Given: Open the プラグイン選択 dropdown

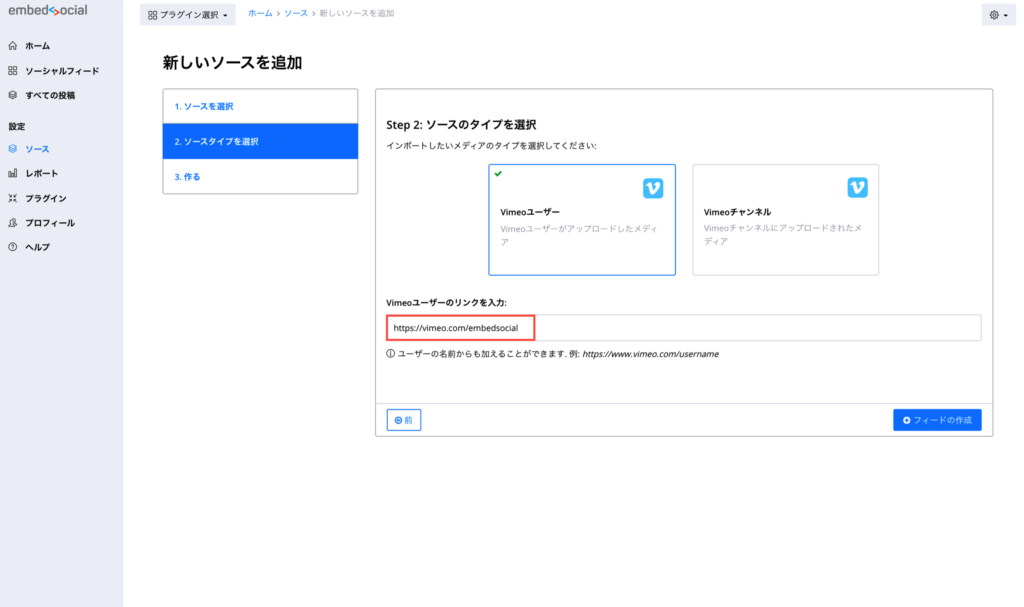Looking at the screenshot, I should (187, 14).
